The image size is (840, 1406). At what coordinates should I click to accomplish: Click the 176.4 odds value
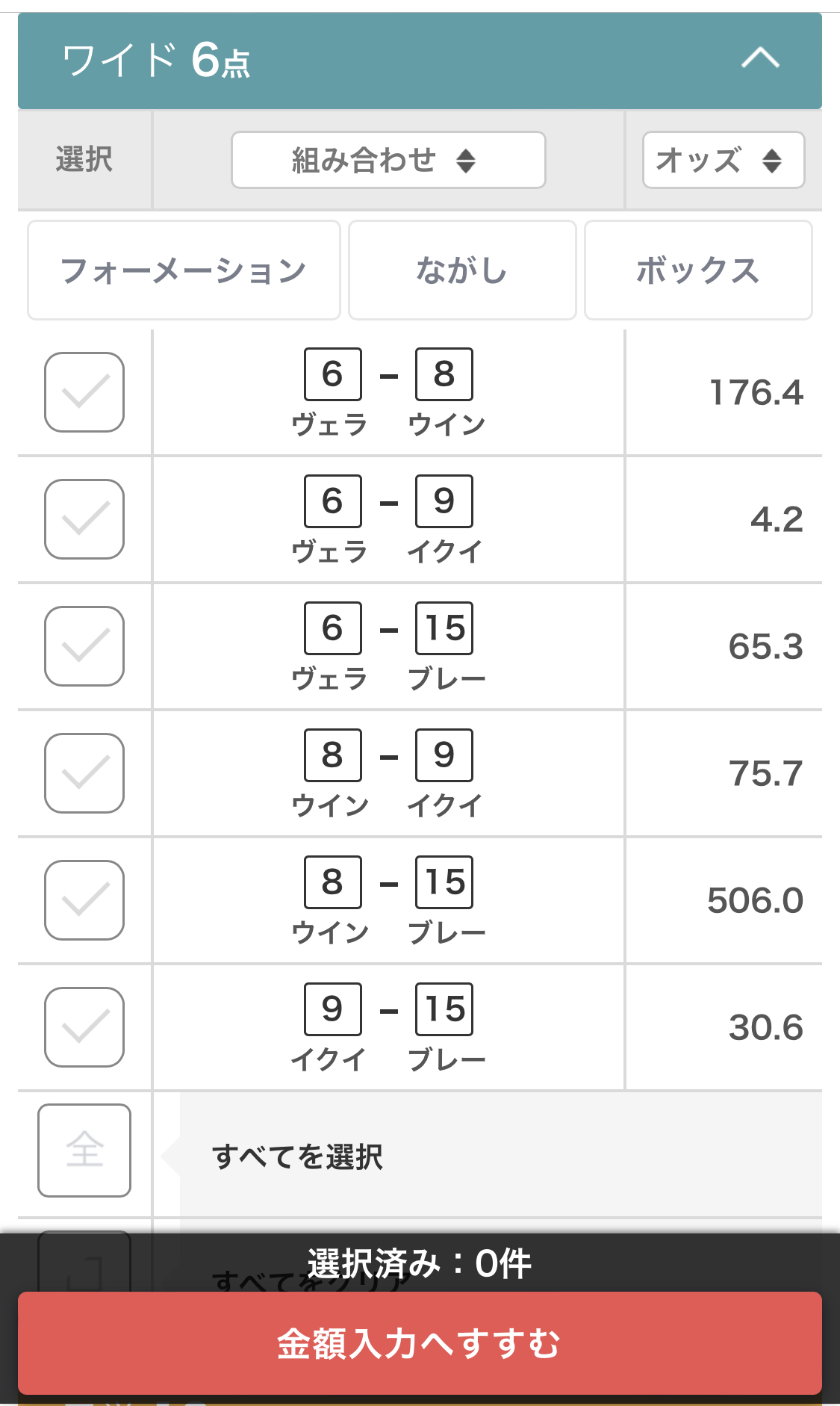(756, 393)
